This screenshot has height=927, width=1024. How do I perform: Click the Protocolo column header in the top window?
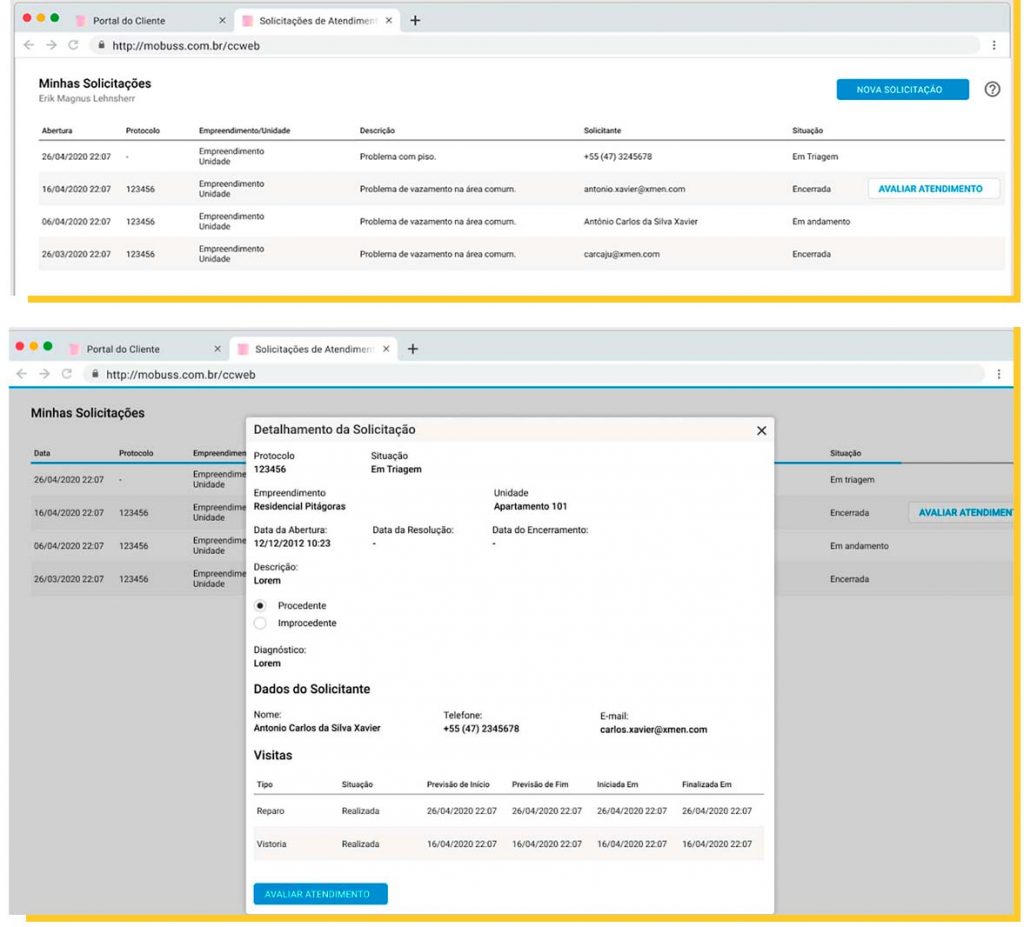tap(142, 131)
